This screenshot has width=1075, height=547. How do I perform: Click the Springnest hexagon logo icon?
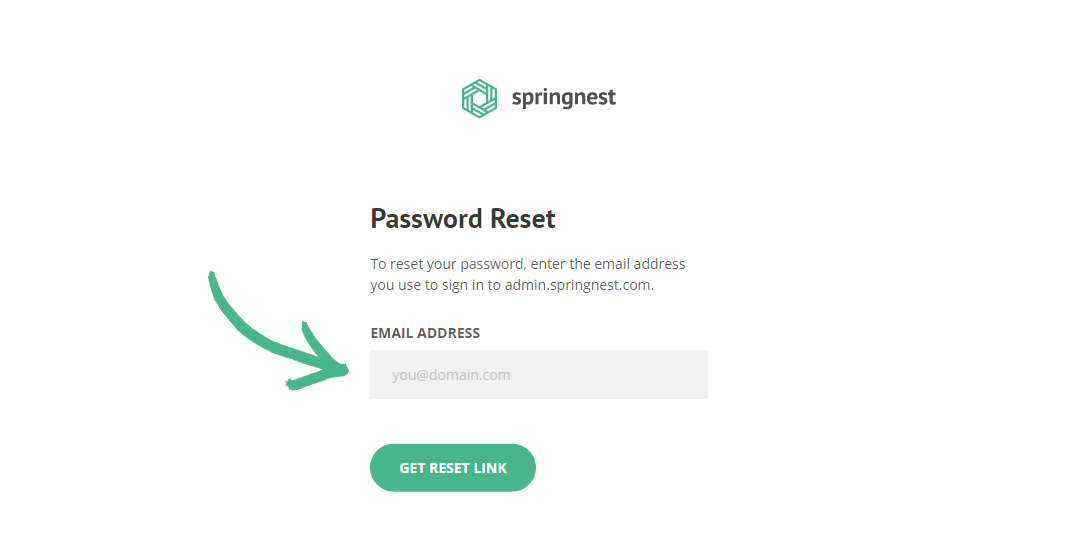click(x=479, y=98)
